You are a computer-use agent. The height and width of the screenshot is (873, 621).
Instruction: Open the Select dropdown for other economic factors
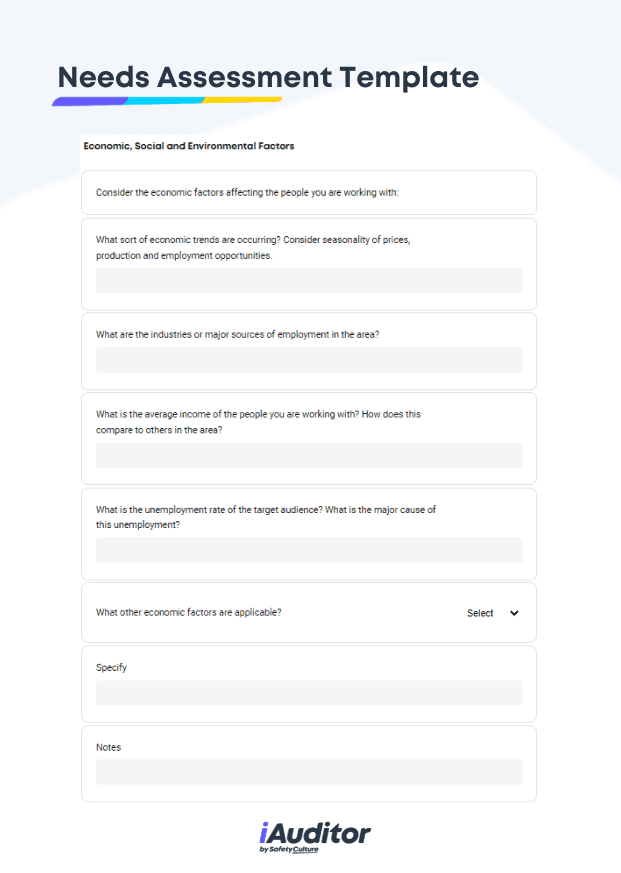coord(492,613)
